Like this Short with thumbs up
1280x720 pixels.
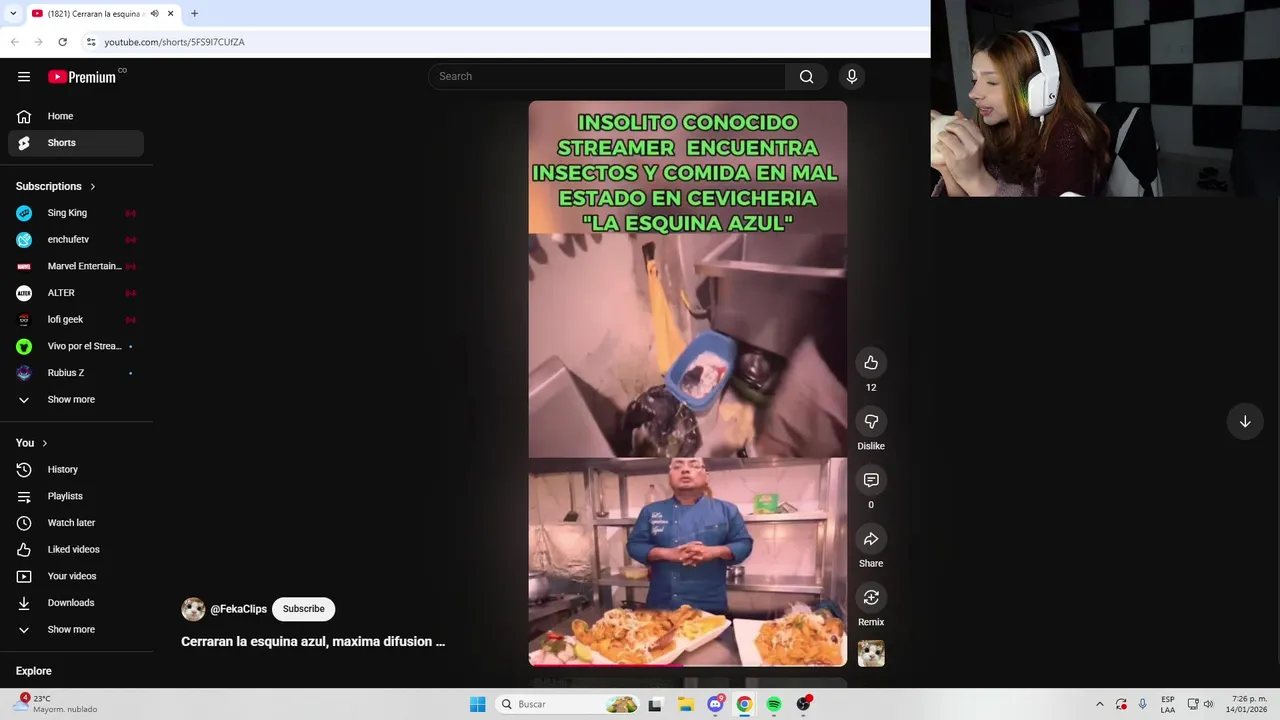tap(871, 363)
